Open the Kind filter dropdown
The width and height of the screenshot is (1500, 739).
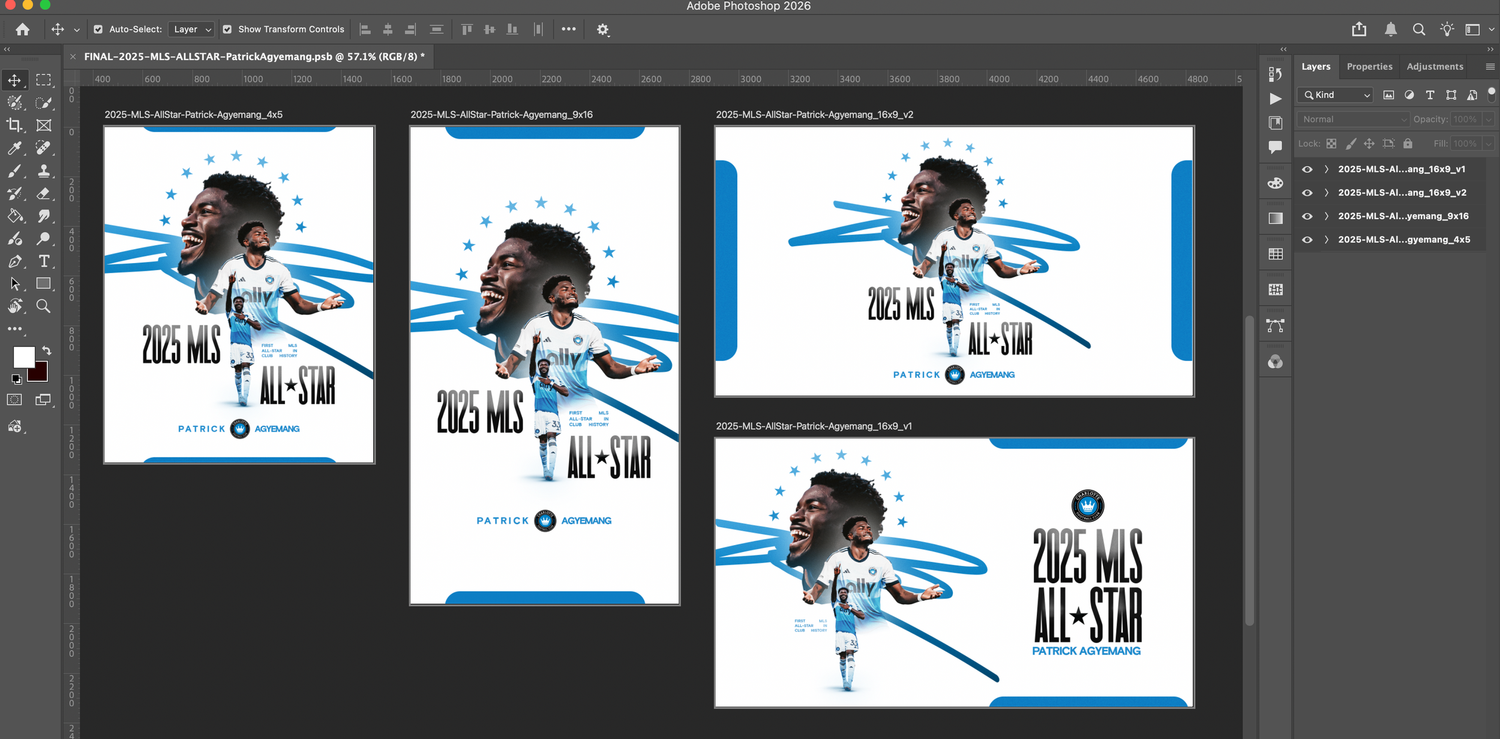[1335, 95]
